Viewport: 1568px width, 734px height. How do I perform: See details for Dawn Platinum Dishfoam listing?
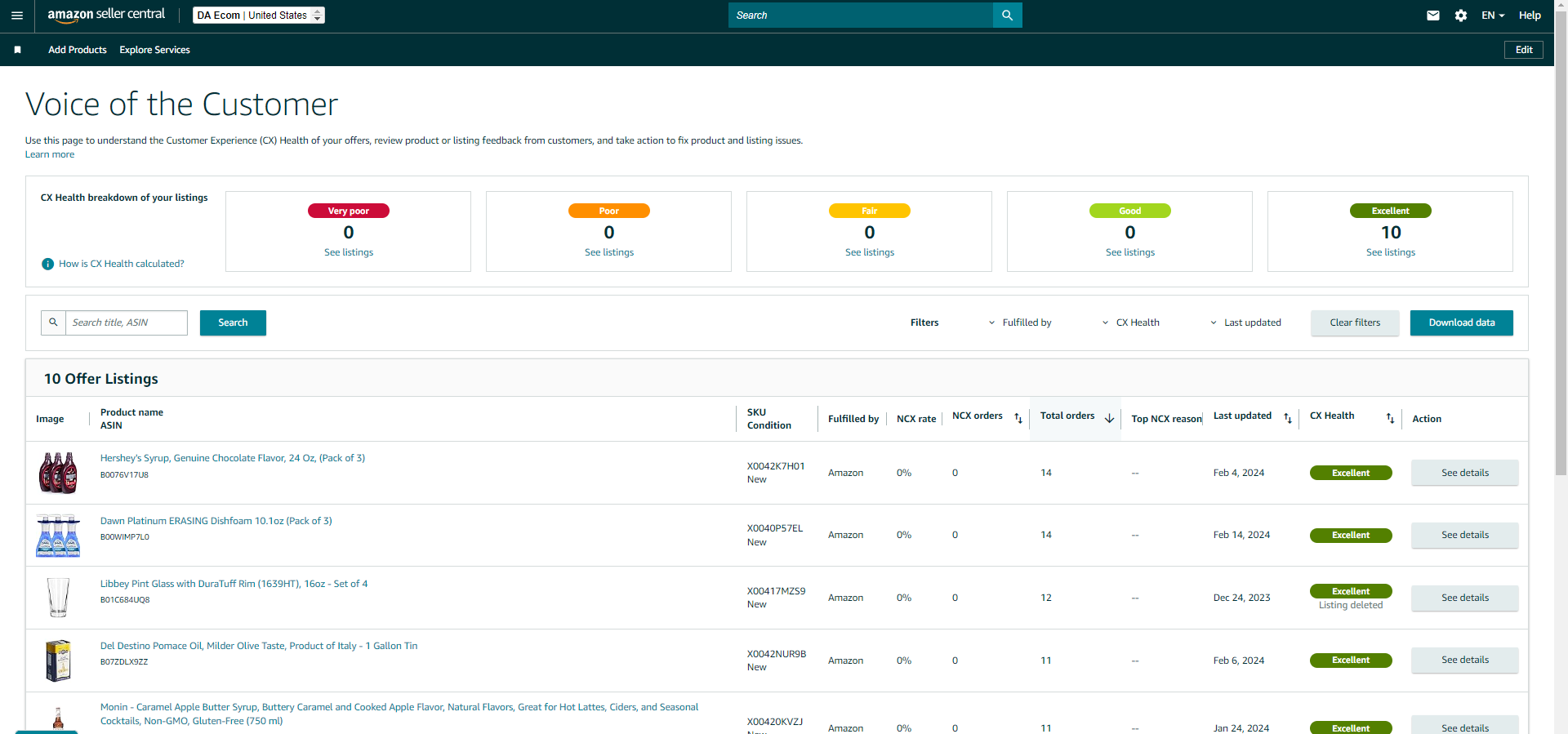click(1465, 535)
